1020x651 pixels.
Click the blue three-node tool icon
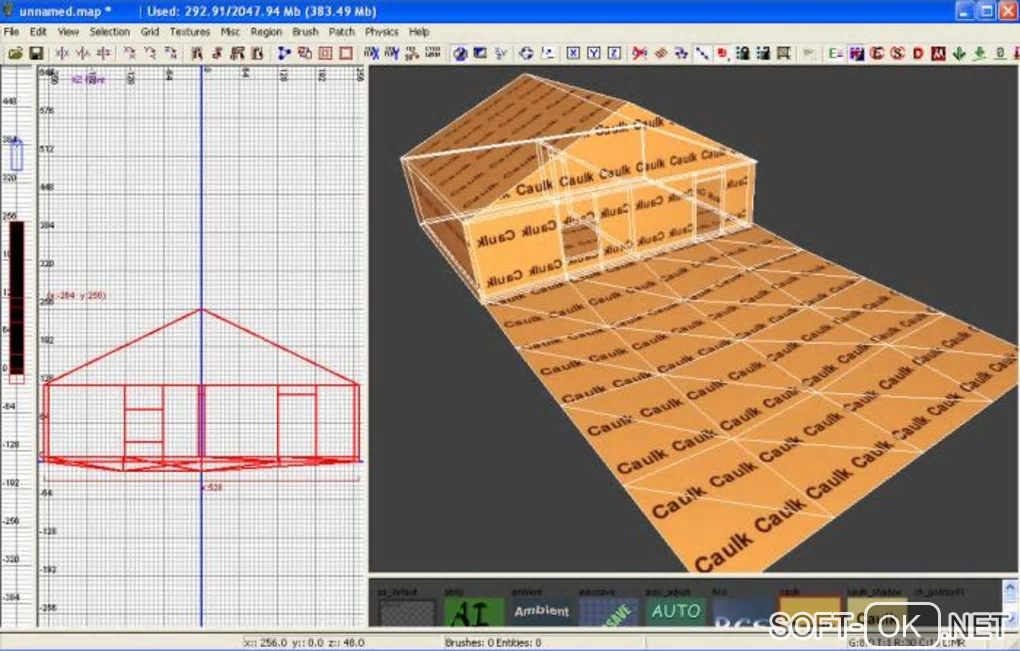(284, 53)
